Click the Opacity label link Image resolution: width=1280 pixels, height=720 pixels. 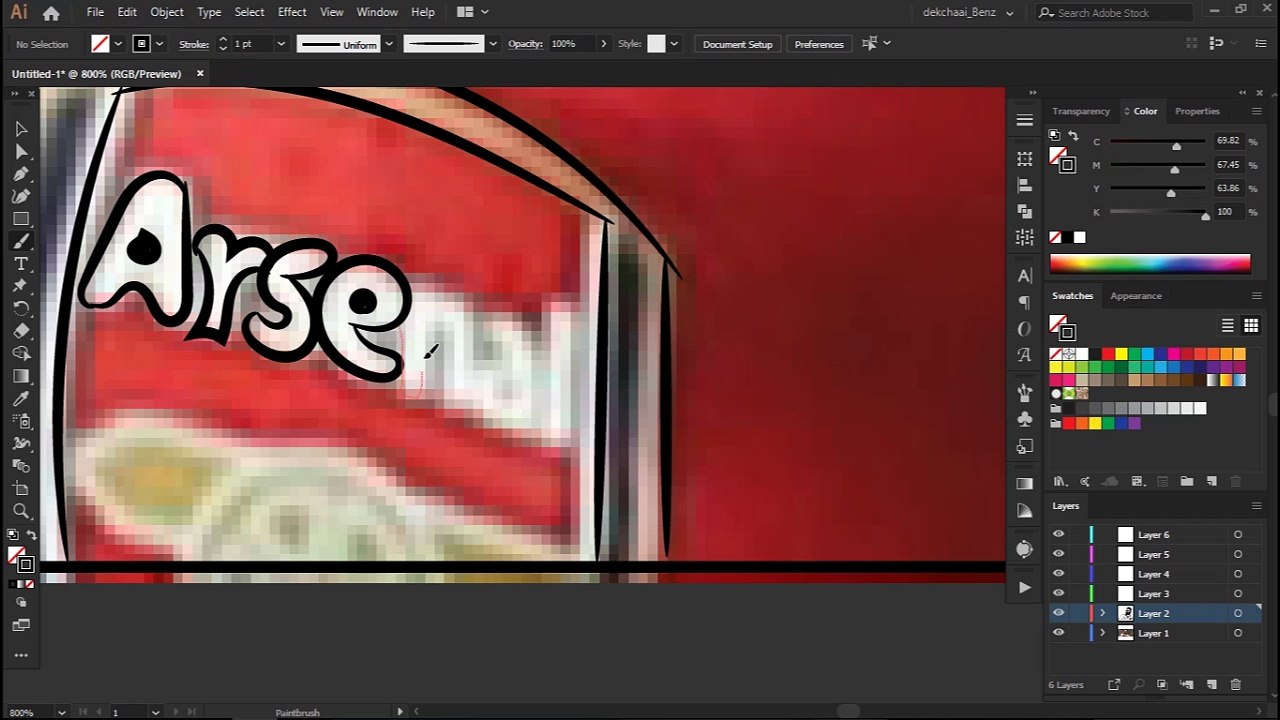pos(525,44)
